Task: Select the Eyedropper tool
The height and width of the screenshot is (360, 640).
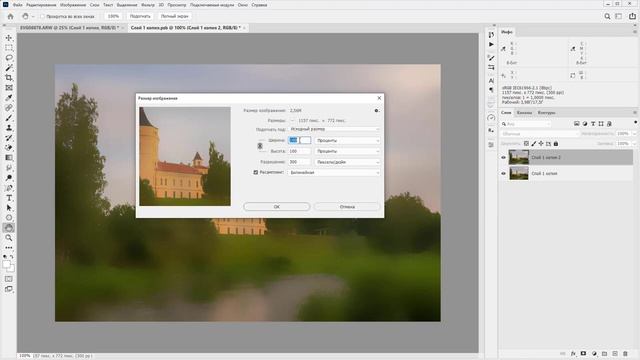Action: [9, 98]
